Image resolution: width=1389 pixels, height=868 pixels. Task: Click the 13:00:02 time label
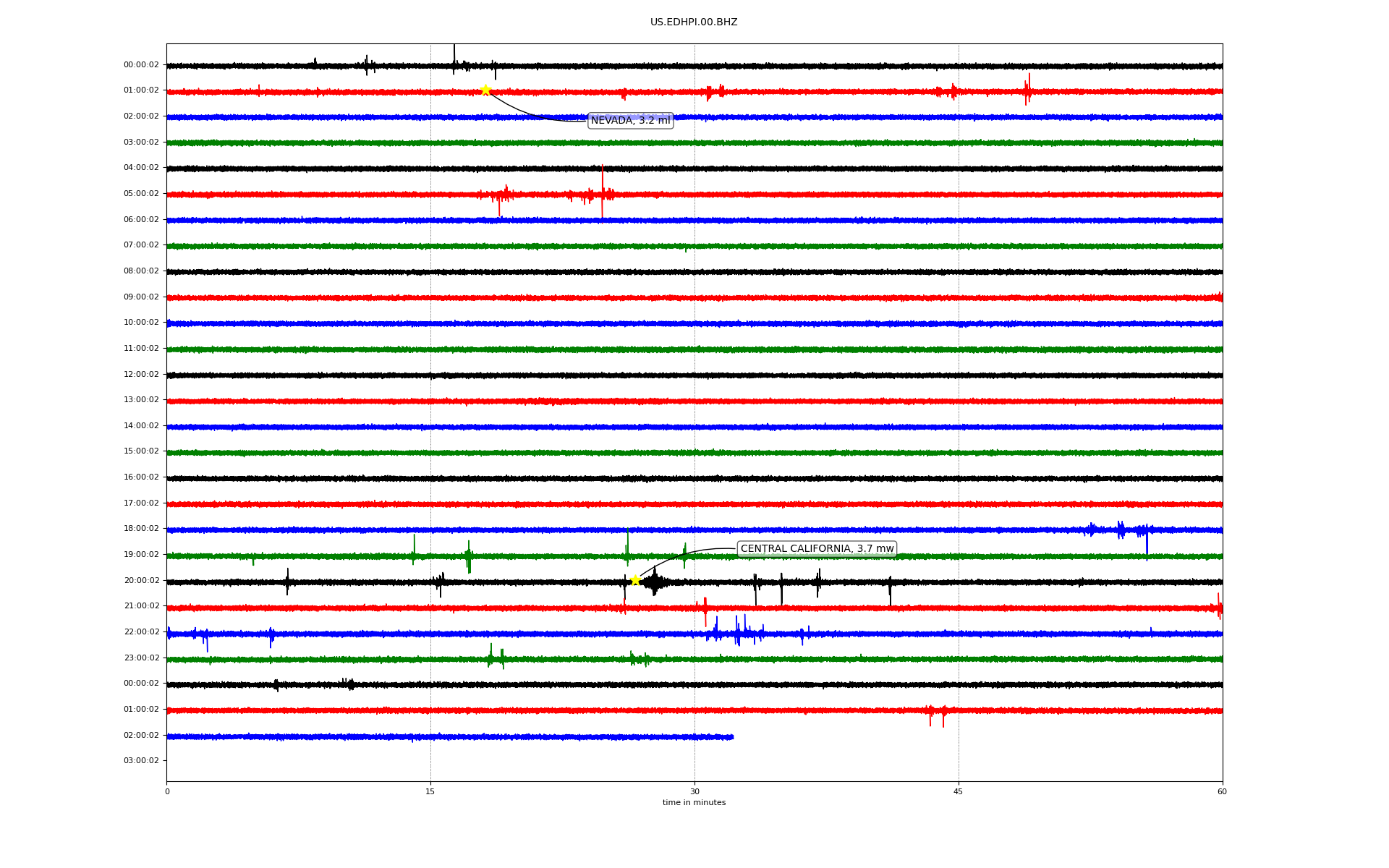(x=141, y=400)
